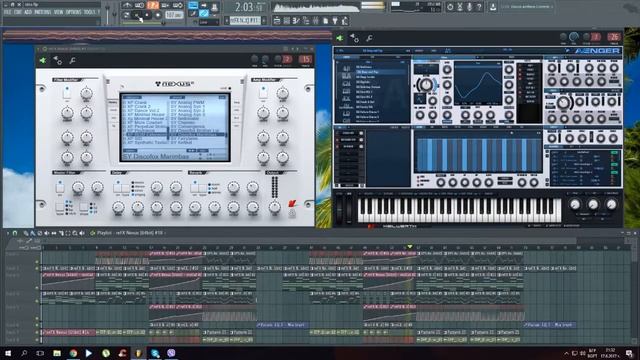Open the ADD menu

28,12
